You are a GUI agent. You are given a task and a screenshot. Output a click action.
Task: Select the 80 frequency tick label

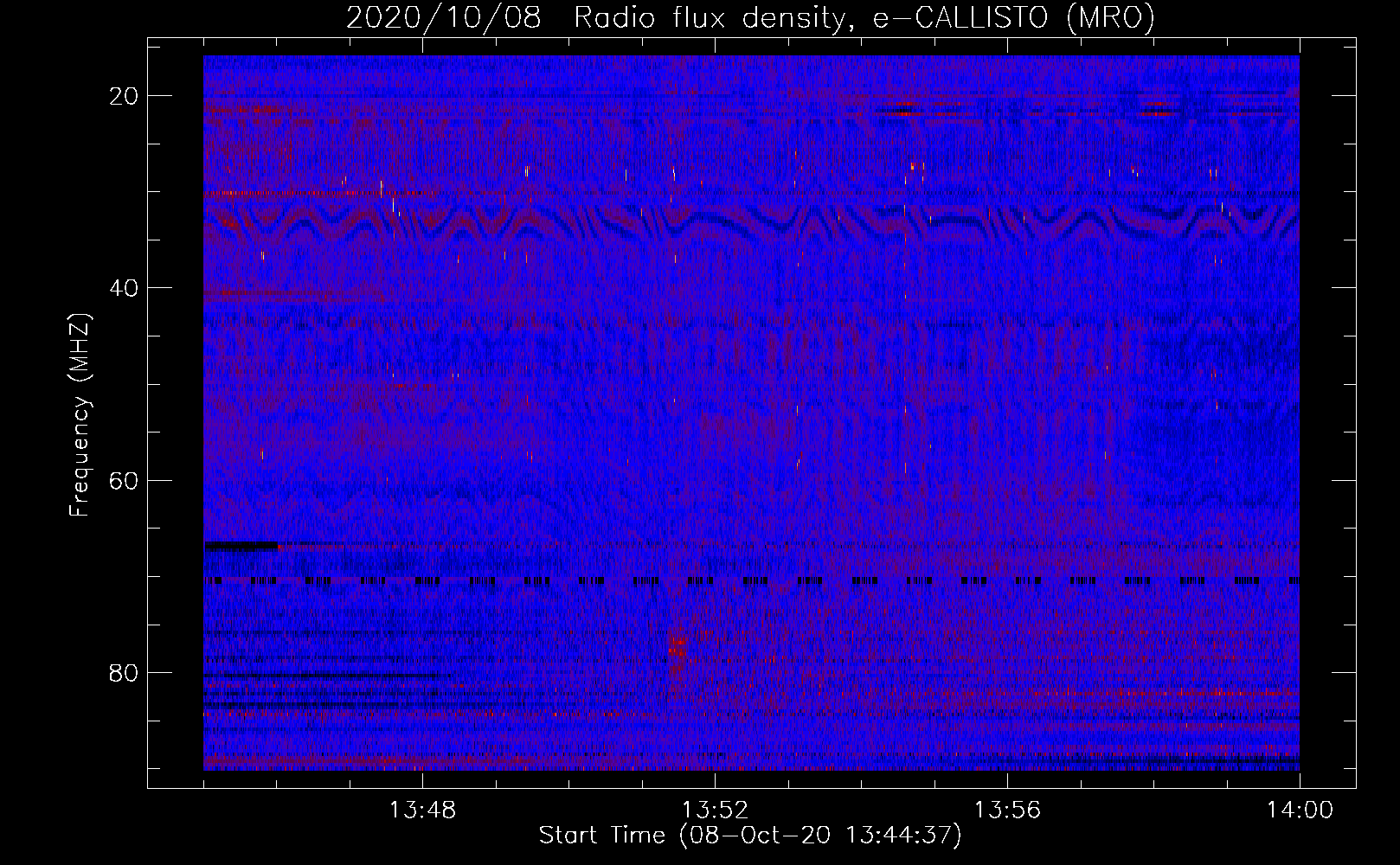click(124, 673)
